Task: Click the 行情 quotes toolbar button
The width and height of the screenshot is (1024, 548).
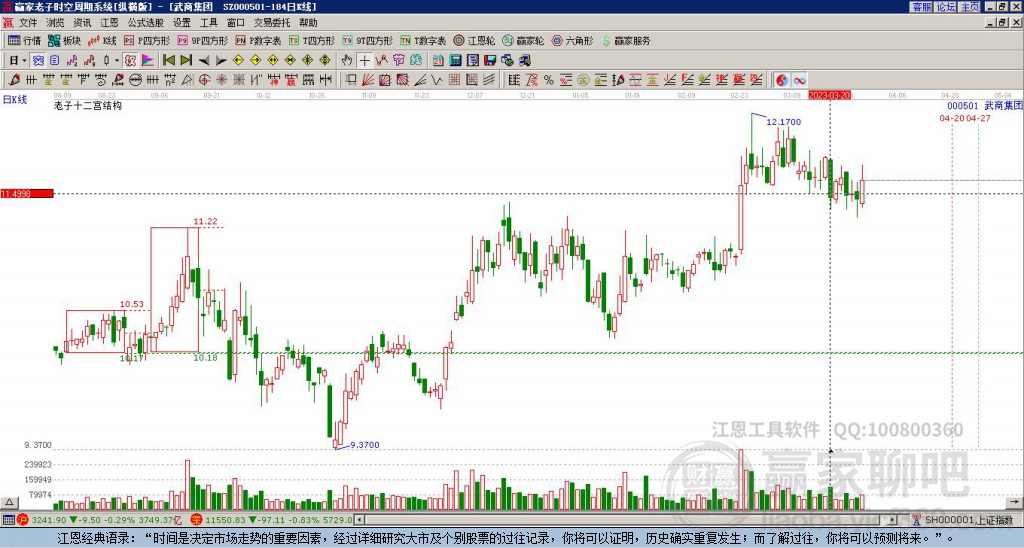Action: pyautogui.click(x=25, y=40)
